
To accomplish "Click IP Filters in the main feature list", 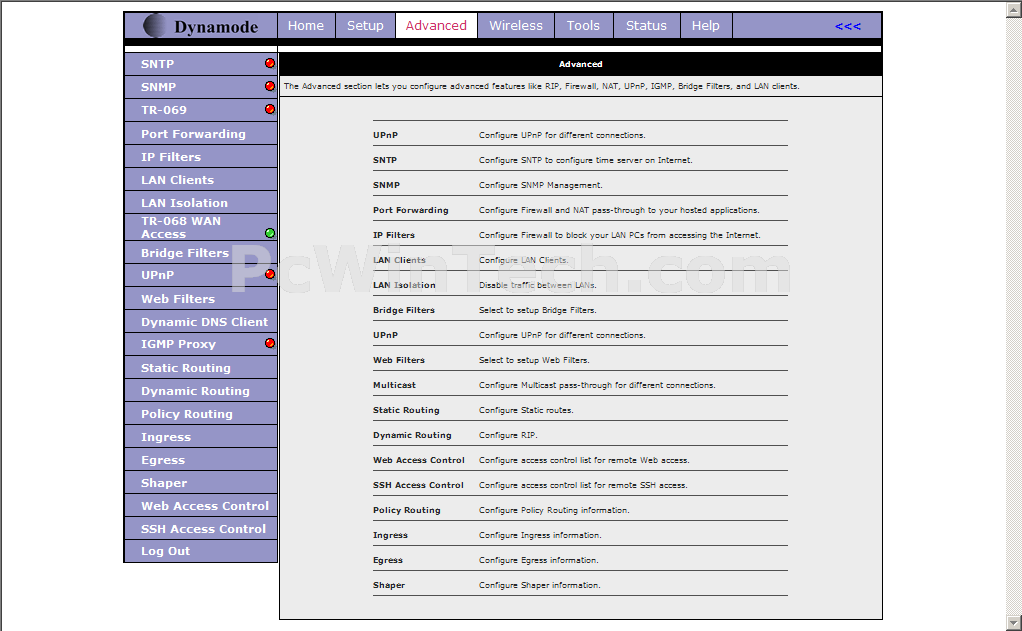I will pyautogui.click(x=394, y=235).
